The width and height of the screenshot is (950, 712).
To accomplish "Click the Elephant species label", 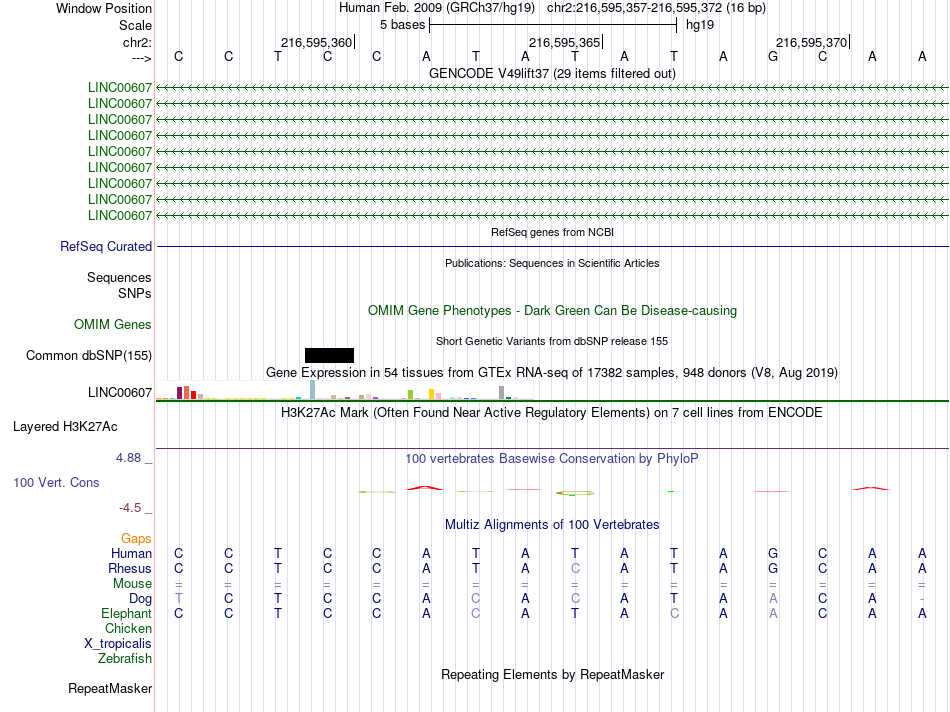I will click(x=127, y=614).
